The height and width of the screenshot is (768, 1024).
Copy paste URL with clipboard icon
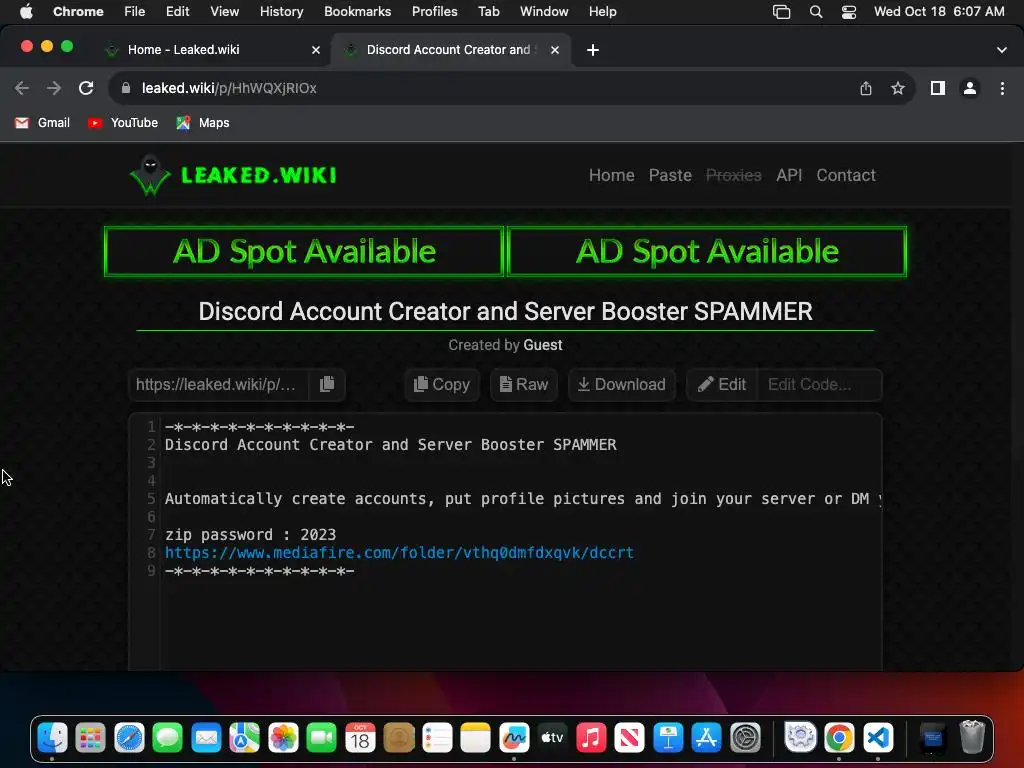coord(327,385)
